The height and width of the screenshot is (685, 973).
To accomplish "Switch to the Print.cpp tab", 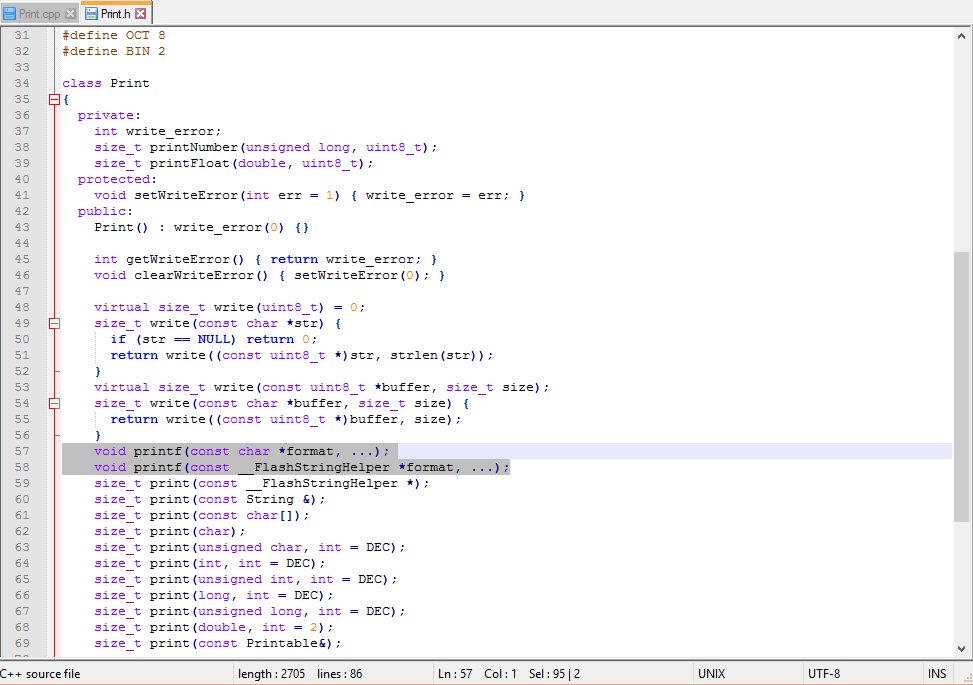I will pyautogui.click(x=40, y=14).
